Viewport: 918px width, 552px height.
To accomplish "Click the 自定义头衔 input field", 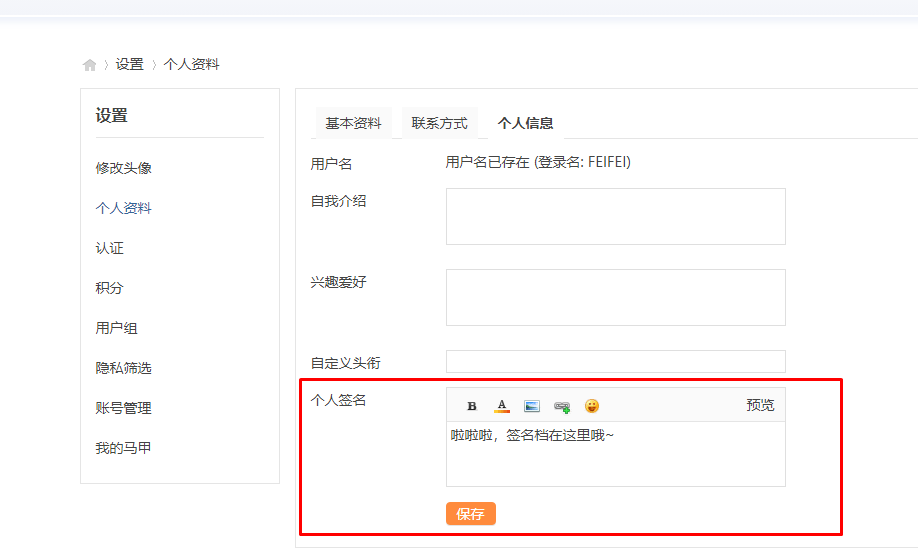I will pyautogui.click(x=615, y=361).
